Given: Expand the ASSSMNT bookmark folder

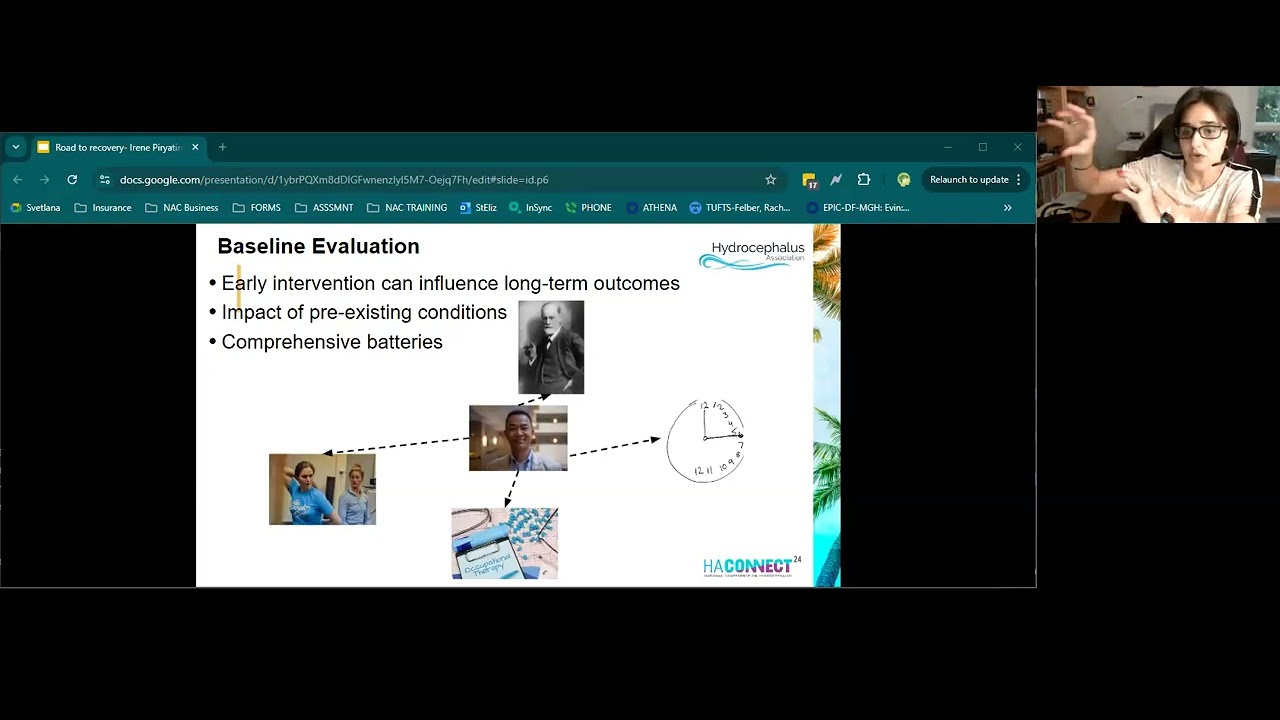Looking at the screenshot, I should (324, 208).
